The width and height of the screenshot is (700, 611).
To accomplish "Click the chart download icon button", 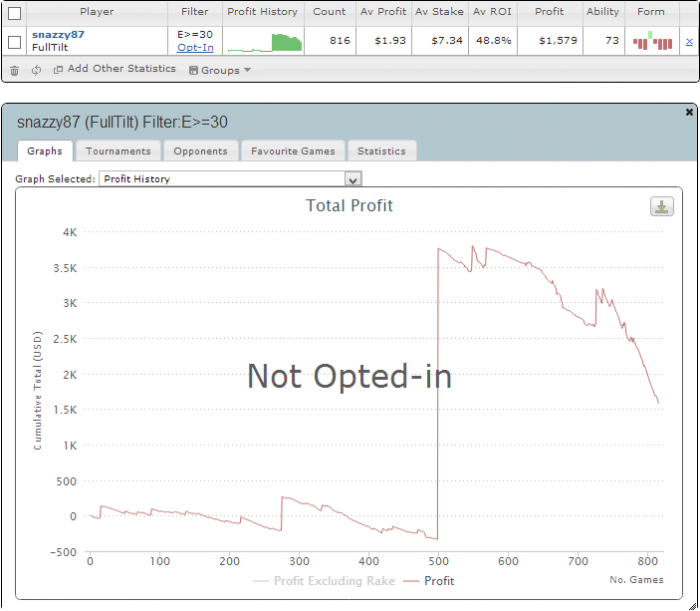I will click(x=662, y=207).
